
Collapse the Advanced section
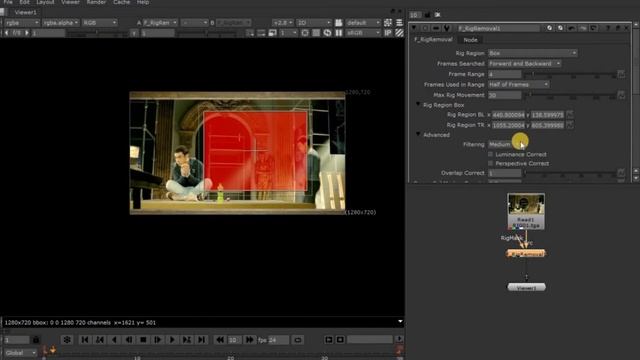418,134
